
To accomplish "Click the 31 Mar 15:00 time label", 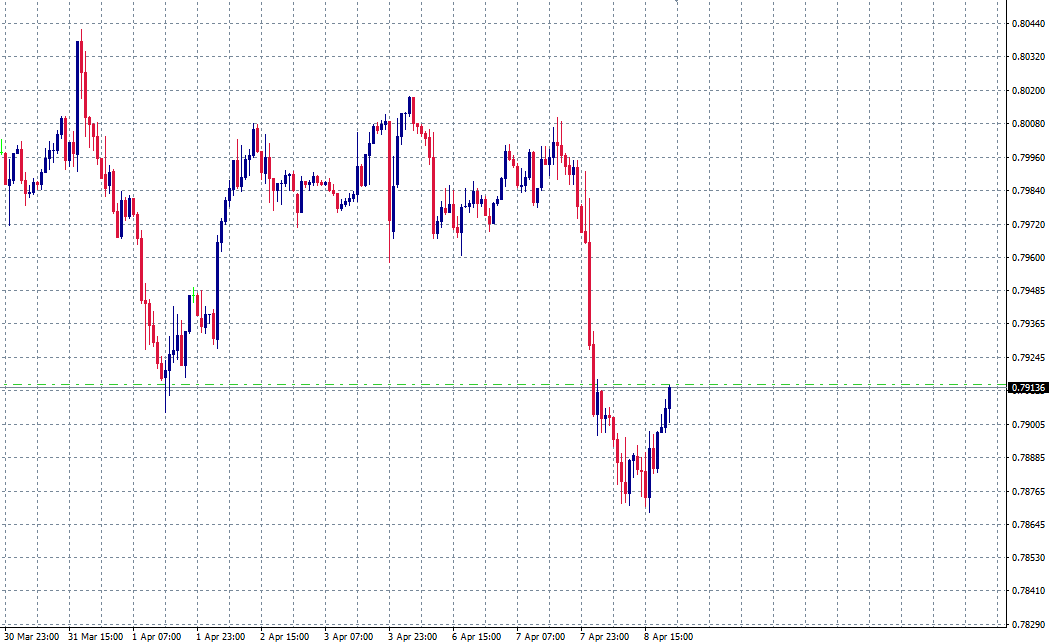I will click(97, 635).
